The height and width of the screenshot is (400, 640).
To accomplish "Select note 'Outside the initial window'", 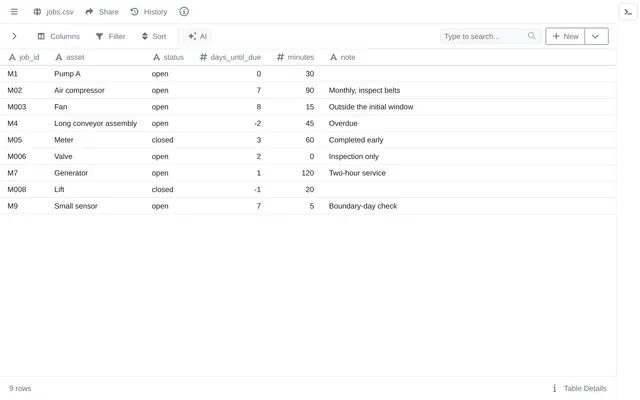I will click(371, 107).
